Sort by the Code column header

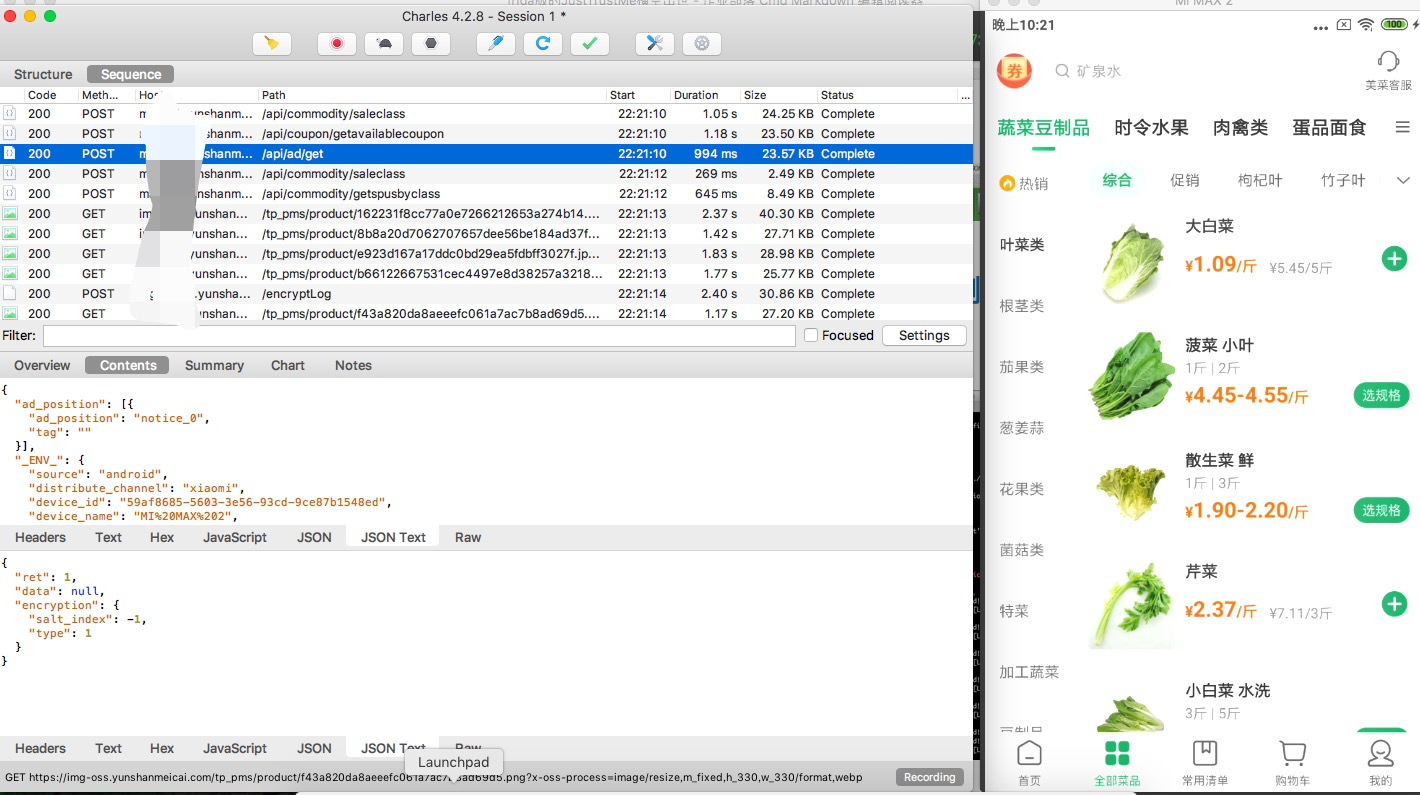pos(42,95)
